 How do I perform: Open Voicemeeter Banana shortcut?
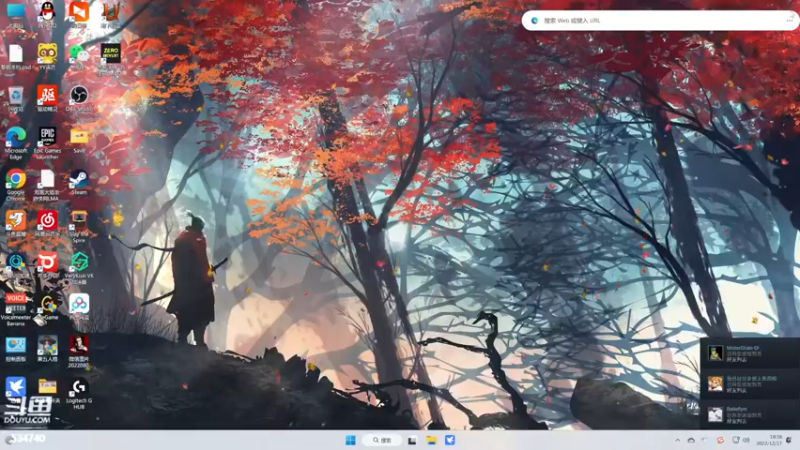(16, 309)
